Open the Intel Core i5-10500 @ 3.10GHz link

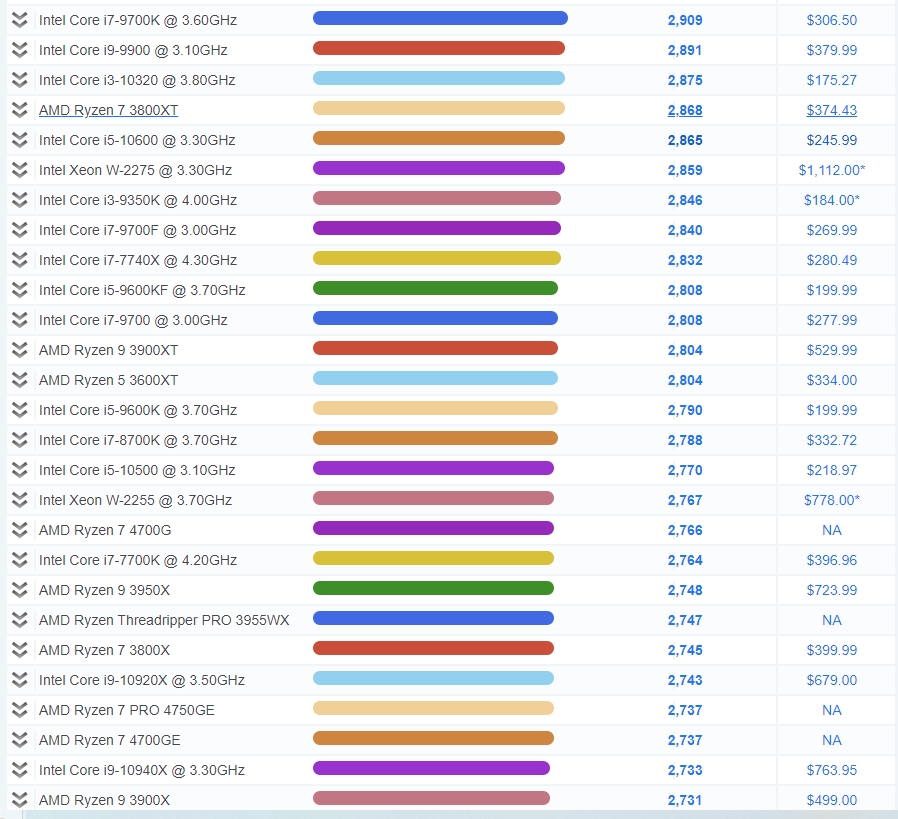coord(137,470)
